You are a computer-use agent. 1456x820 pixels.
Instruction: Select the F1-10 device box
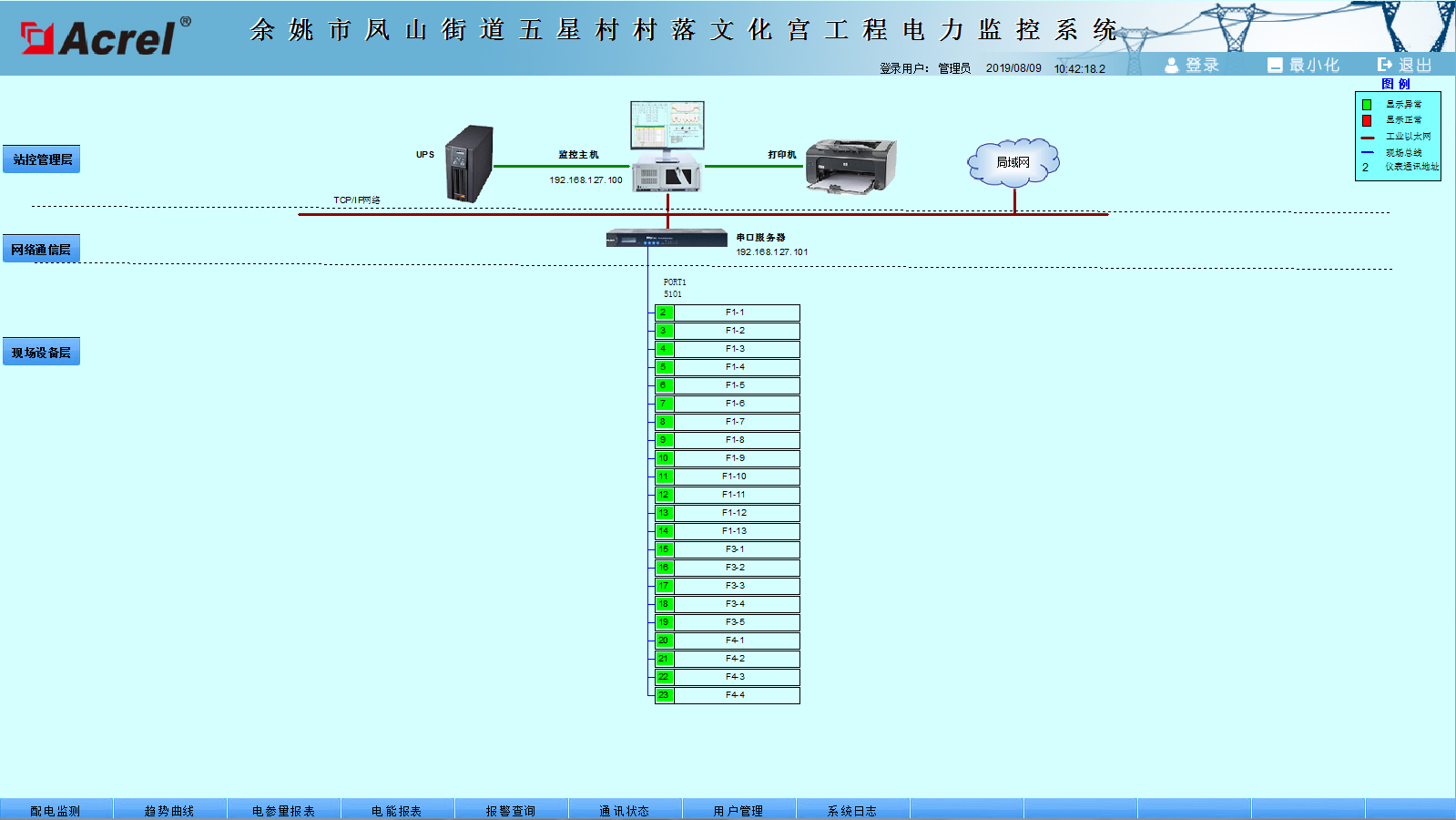point(736,477)
